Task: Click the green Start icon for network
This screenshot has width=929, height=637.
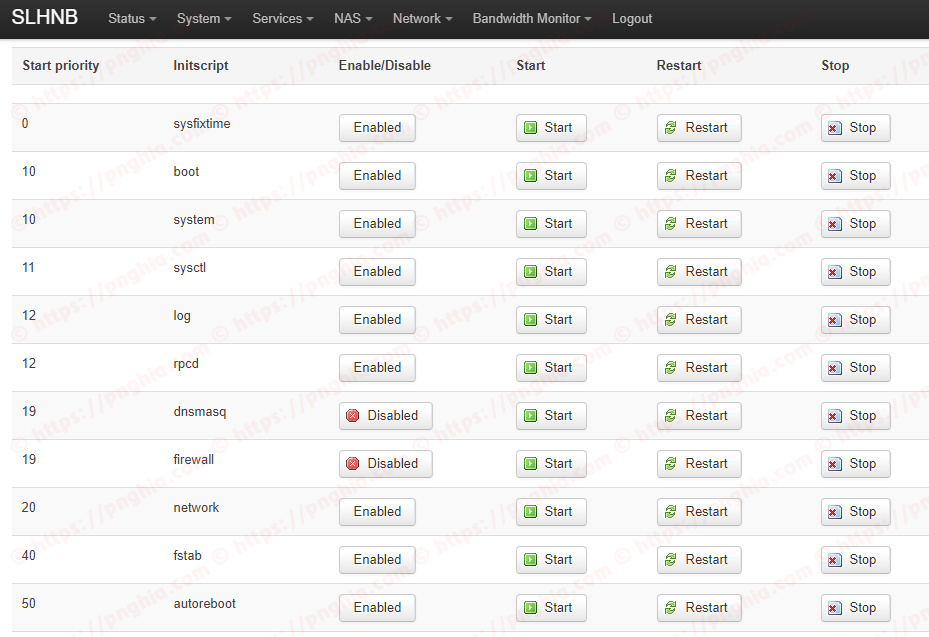Action: [x=531, y=512]
